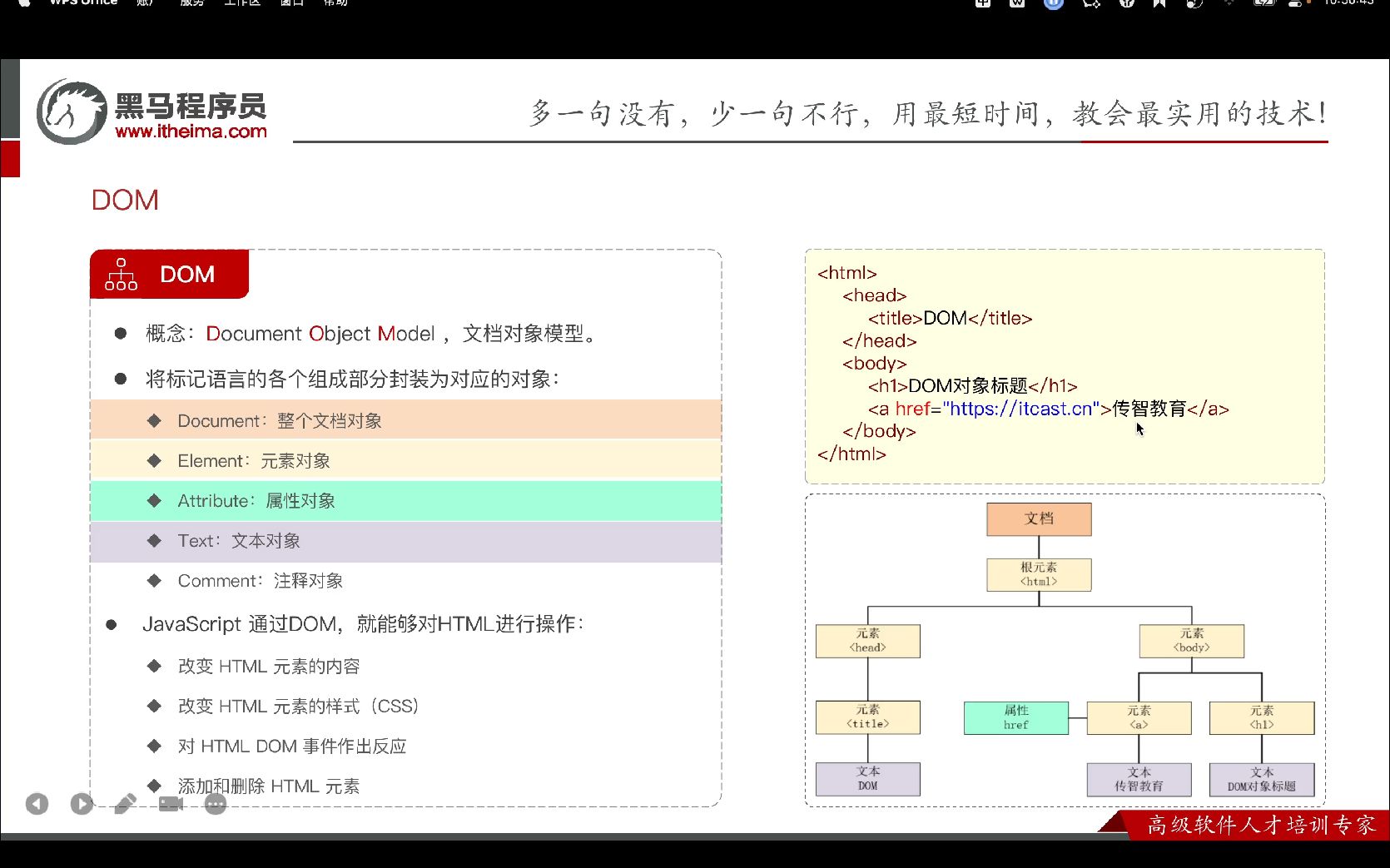Click the </body> closing tag line
Viewport: 1390px width, 868px height.
(879, 431)
